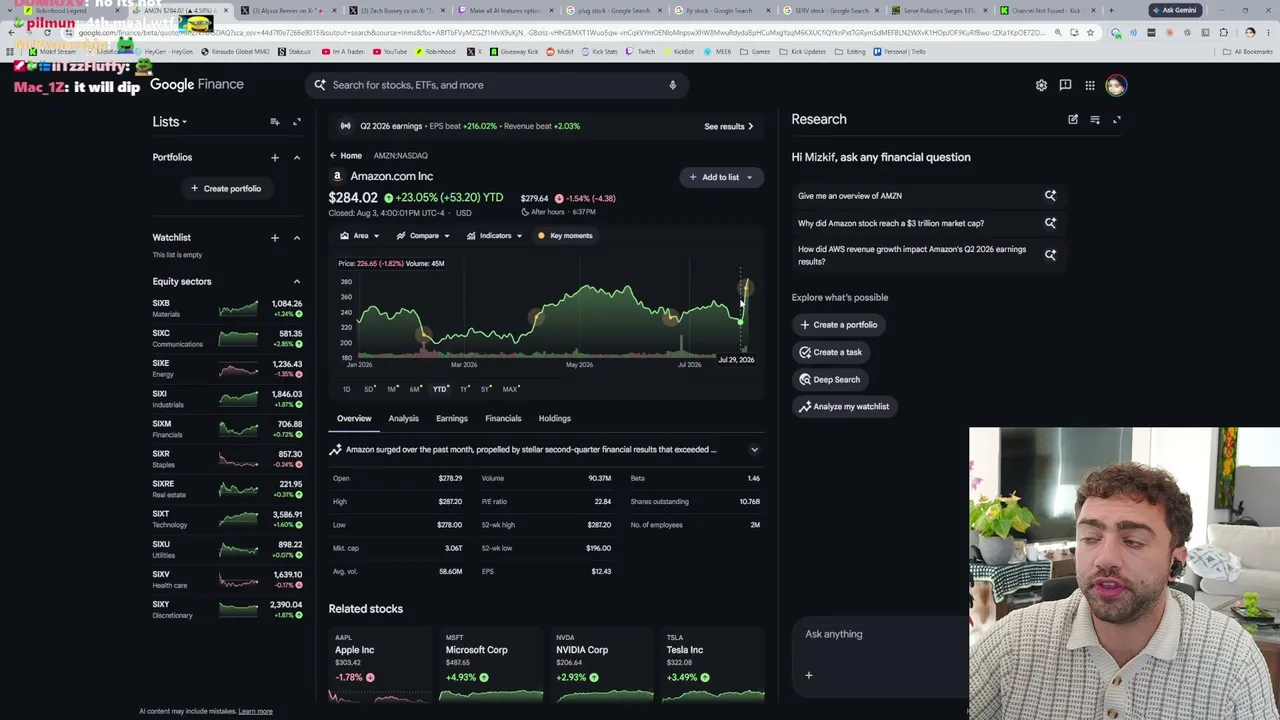Click the earnings broadcast icon in the banner
Image resolution: width=1280 pixels, height=720 pixels.
pos(346,126)
